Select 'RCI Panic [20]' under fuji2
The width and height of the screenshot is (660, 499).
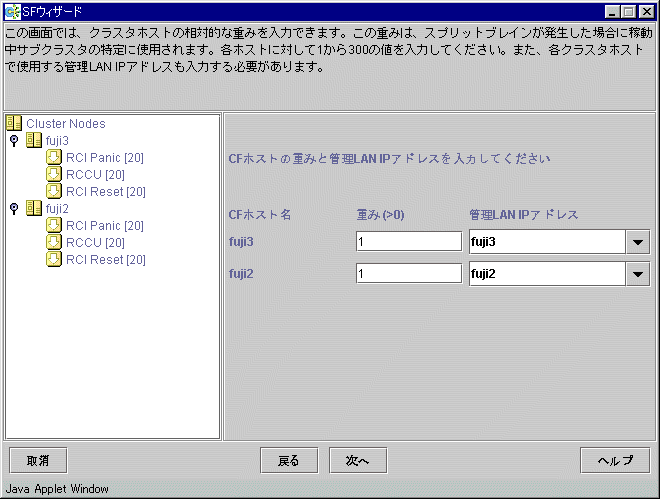tap(105, 226)
